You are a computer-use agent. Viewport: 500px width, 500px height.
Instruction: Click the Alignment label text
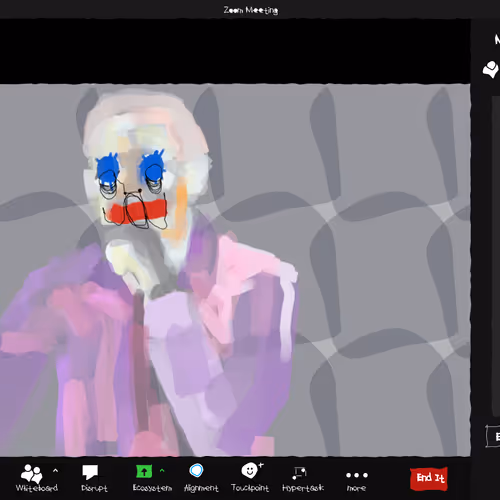(x=201, y=488)
